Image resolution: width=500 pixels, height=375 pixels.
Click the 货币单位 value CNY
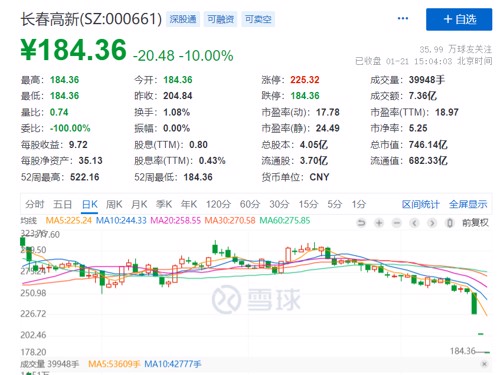click(319, 177)
